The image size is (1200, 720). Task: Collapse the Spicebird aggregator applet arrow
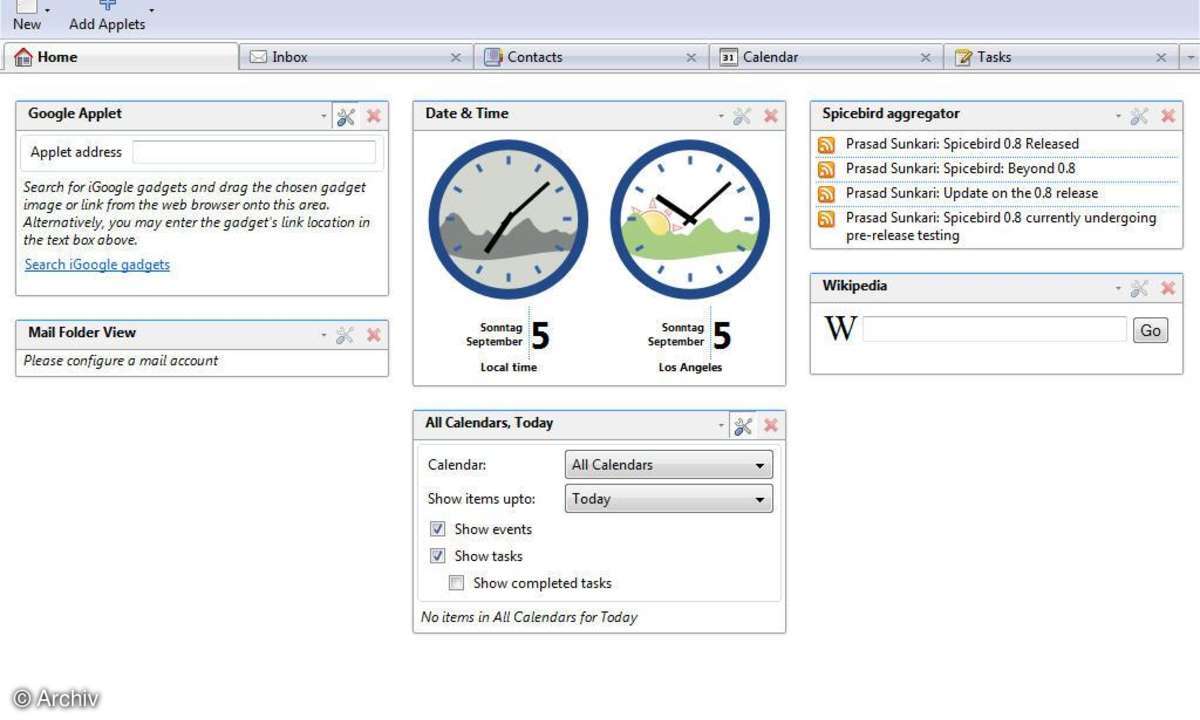click(x=1118, y=117)
